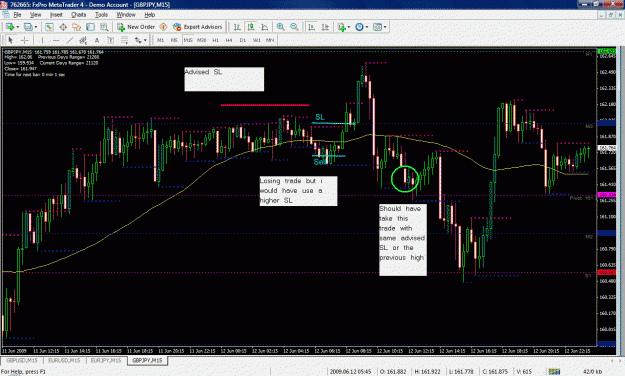Switch chart to Bar Chart mode
The height and width of the screenshot is (376, 625).
[237, 27]
